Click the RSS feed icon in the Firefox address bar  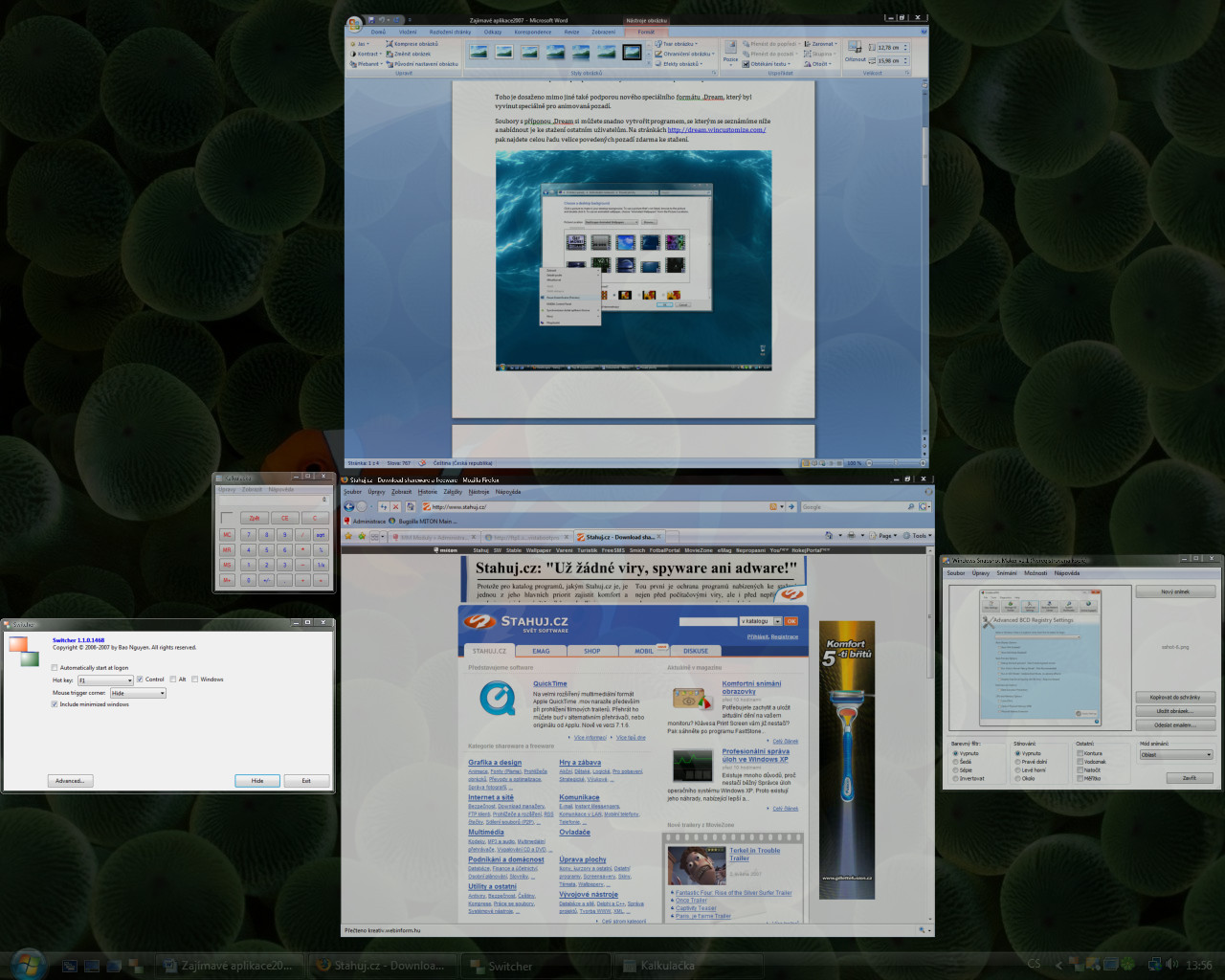tap(773, 506)
